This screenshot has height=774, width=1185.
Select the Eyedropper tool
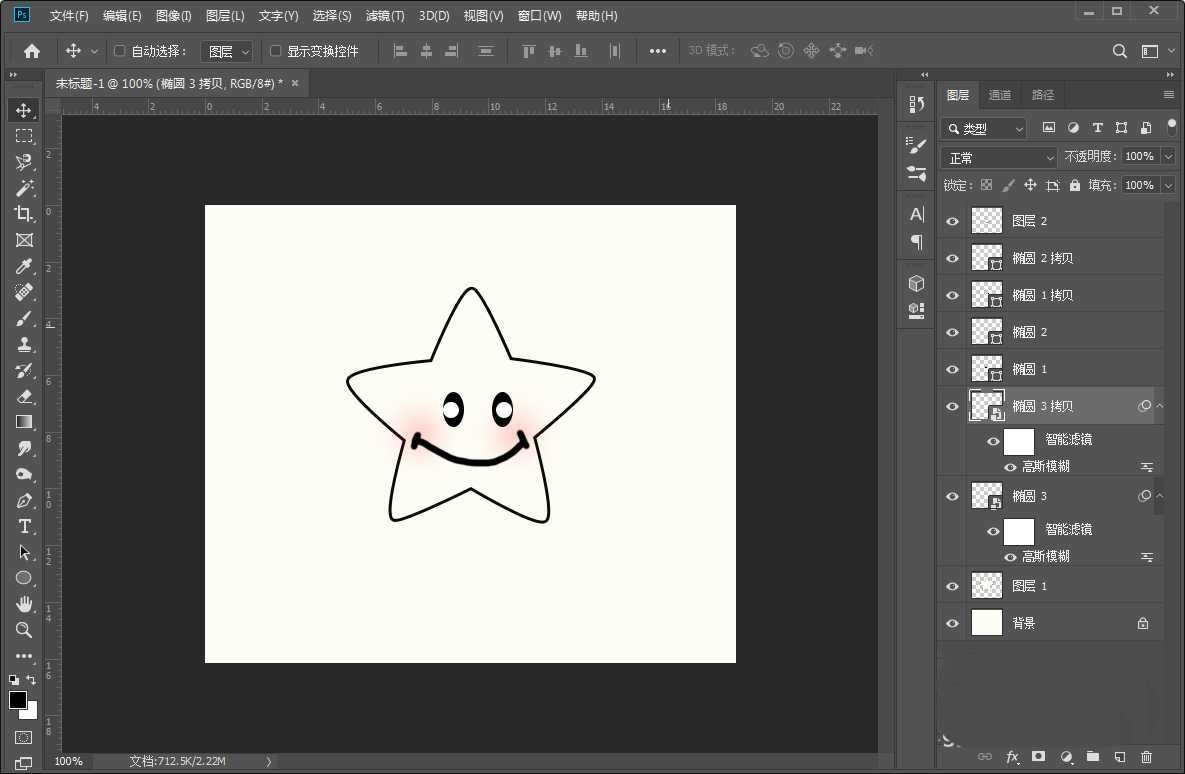(24, 266)
